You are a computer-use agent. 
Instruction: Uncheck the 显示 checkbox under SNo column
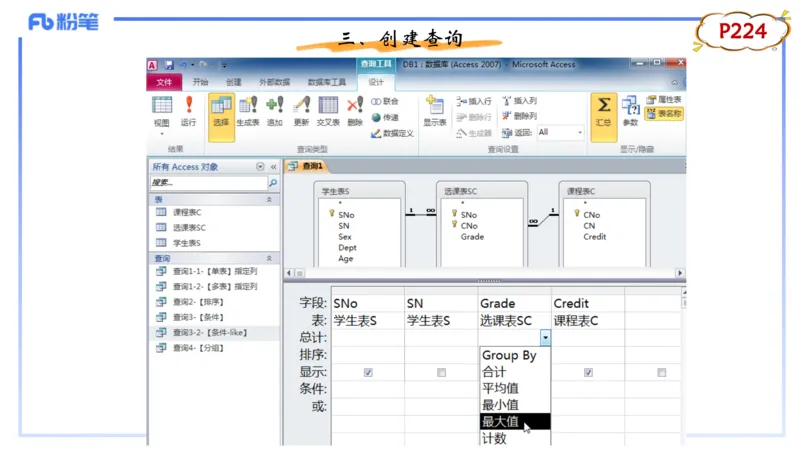coord(368,372)
